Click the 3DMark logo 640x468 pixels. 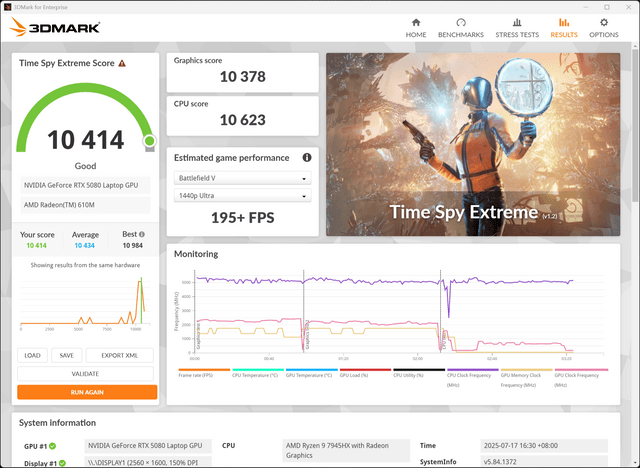pos(55,27)
